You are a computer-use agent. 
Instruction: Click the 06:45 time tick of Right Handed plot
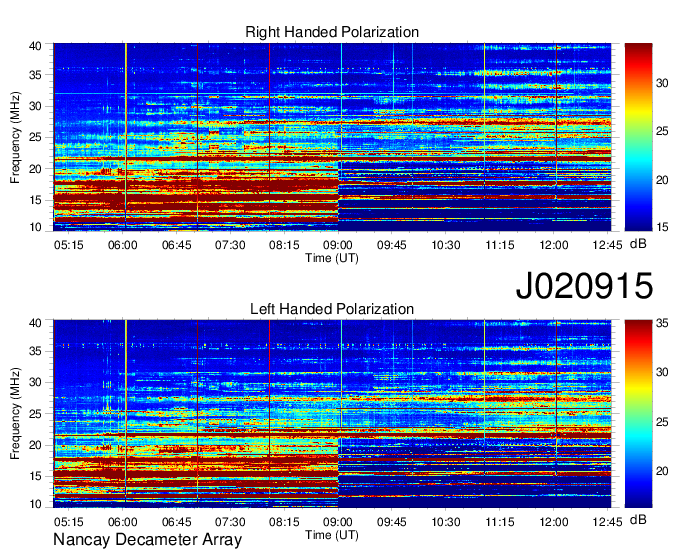click(x=177, y=245)
